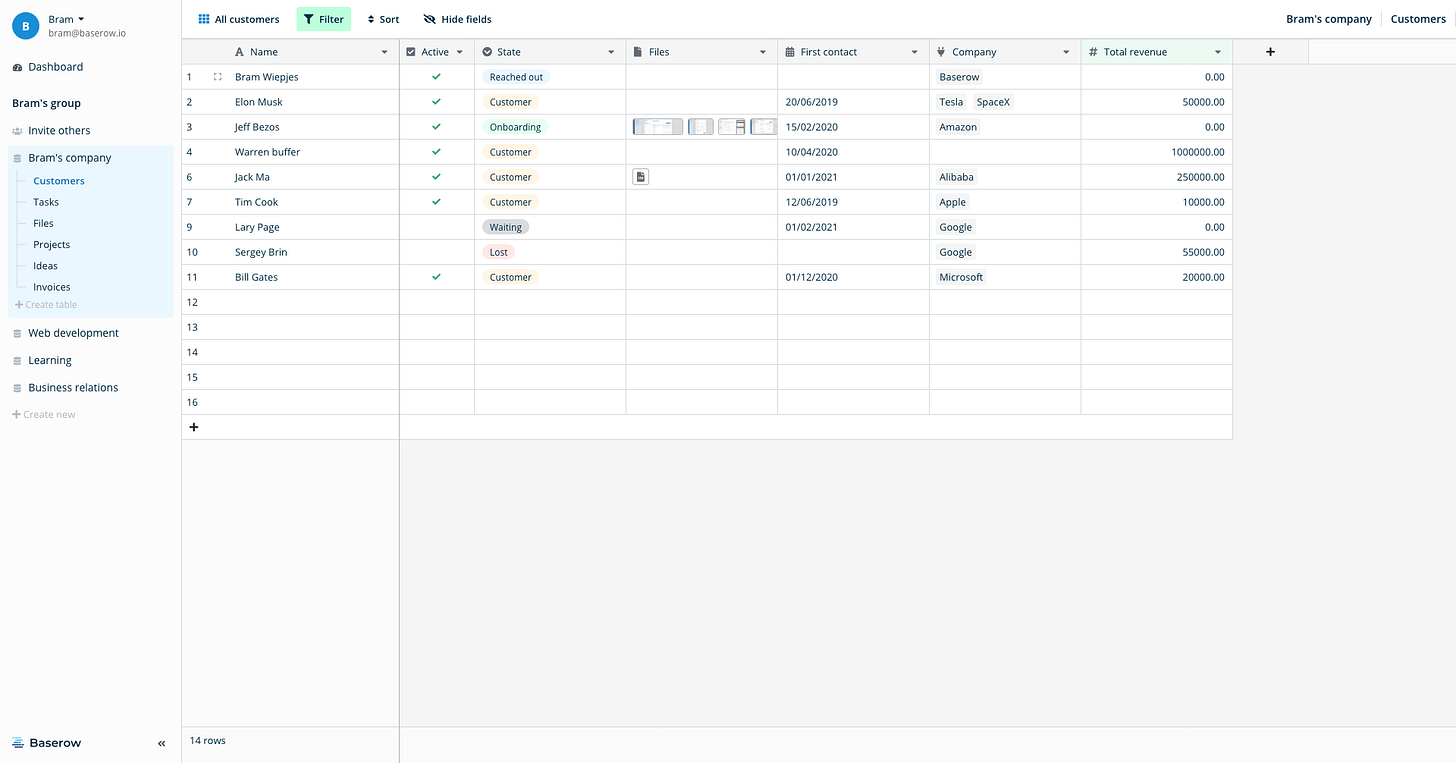The height and width of the screenshot is (763, 1456).
Task: Open first file thumbnail in Jeff Bezos row
Action: 658,127
